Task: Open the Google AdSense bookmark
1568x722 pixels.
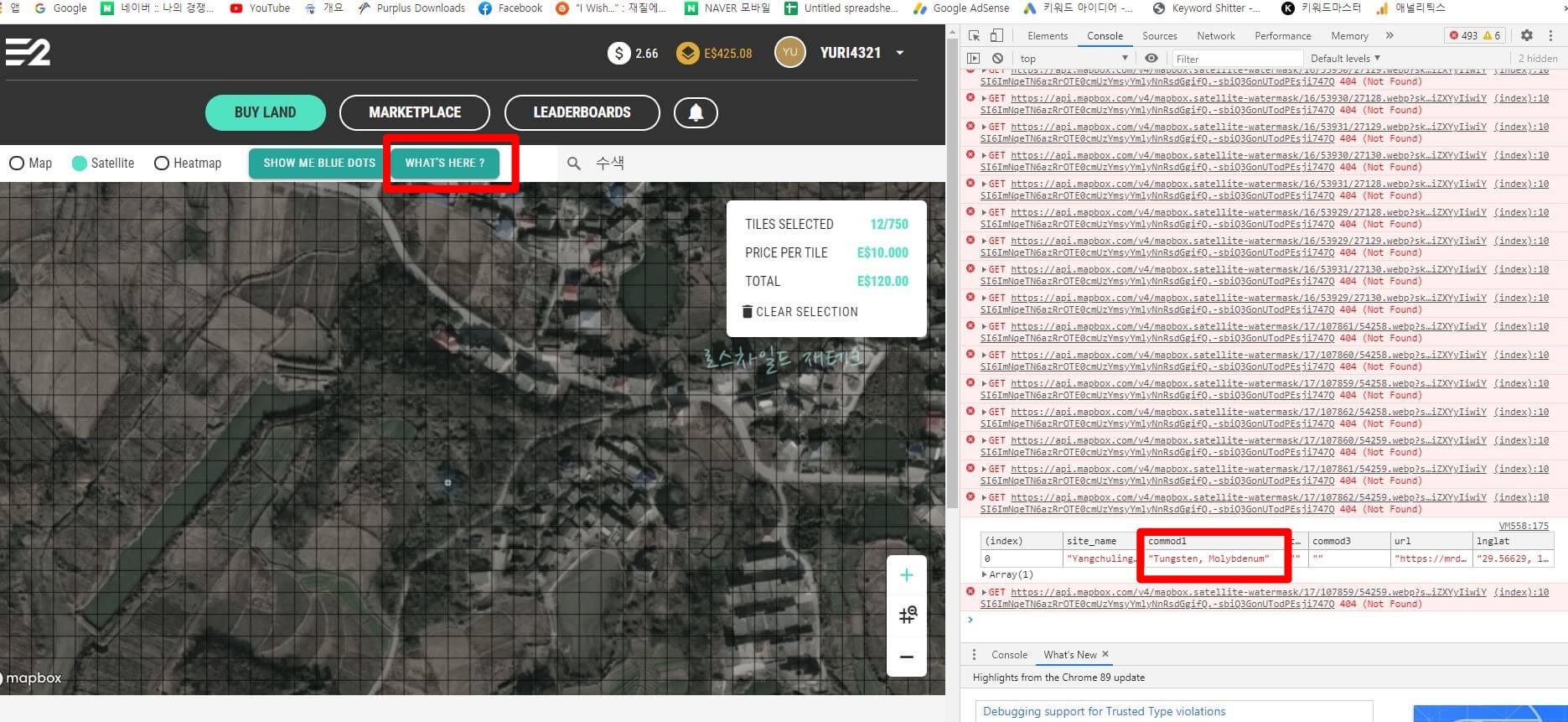Action: coord(961,8)
